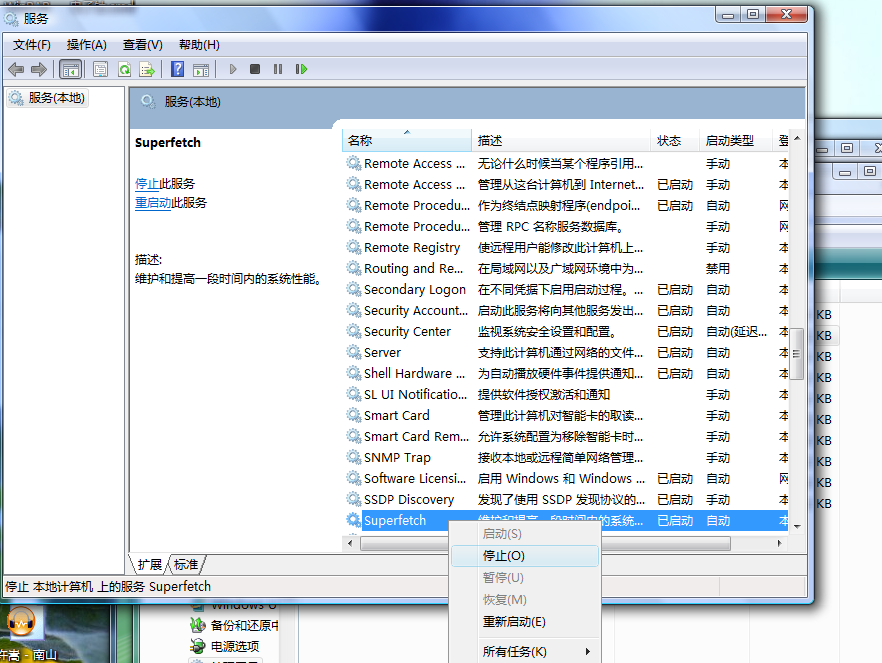882x663 pixels.
Task: Click the gear icon of Shell Hardware
Action: click(353, 373)
